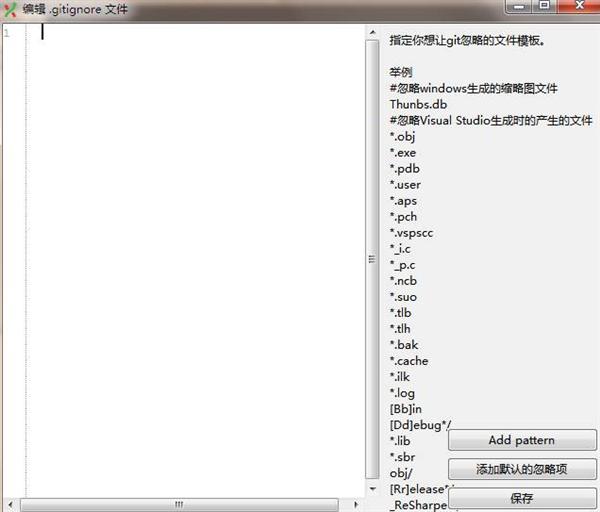Click the *.ilk example line
This screenshot has height=512, width=600.
(x=399, y=377)
